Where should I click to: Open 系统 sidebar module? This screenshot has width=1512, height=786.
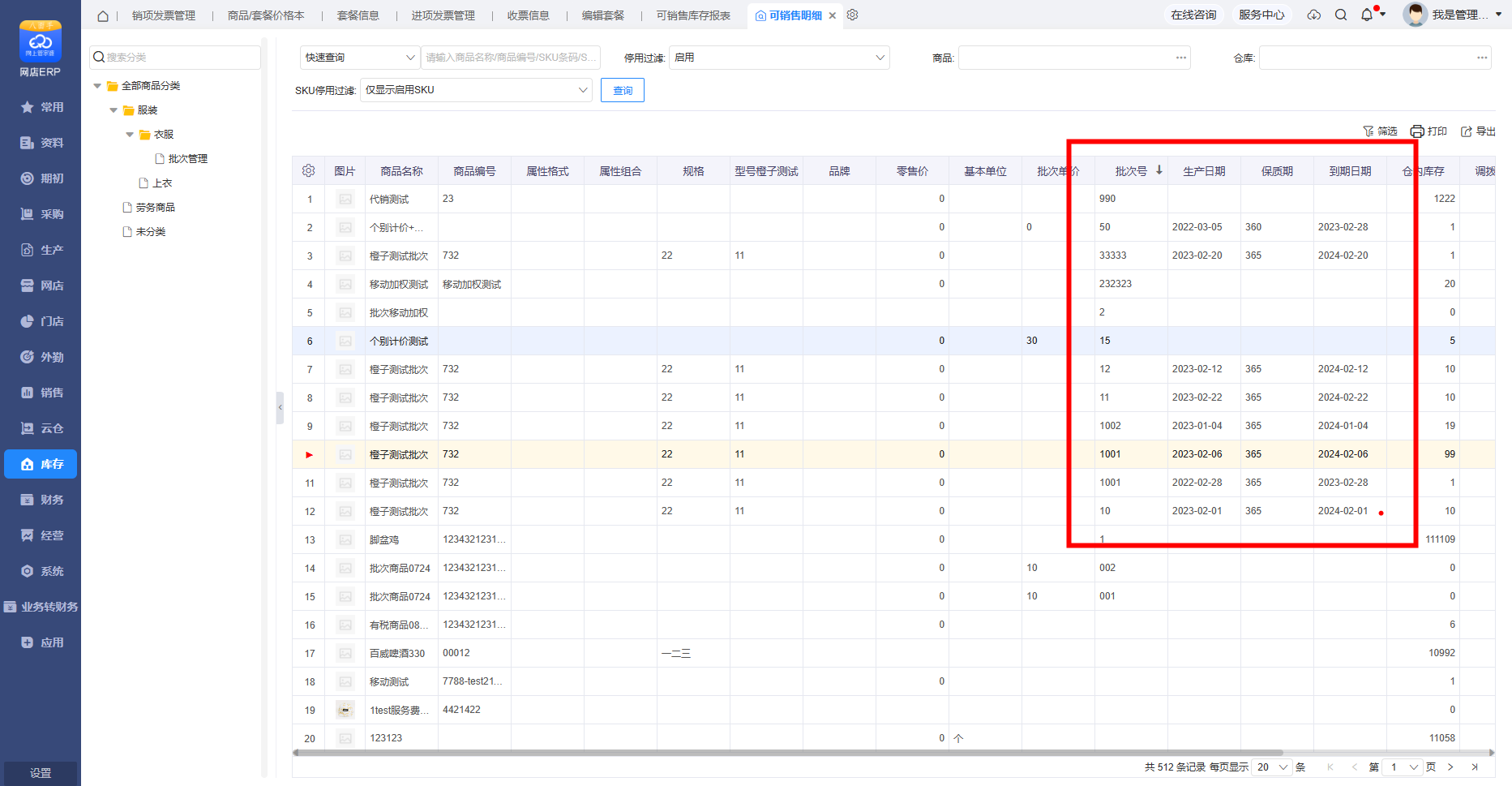point(41,571)
